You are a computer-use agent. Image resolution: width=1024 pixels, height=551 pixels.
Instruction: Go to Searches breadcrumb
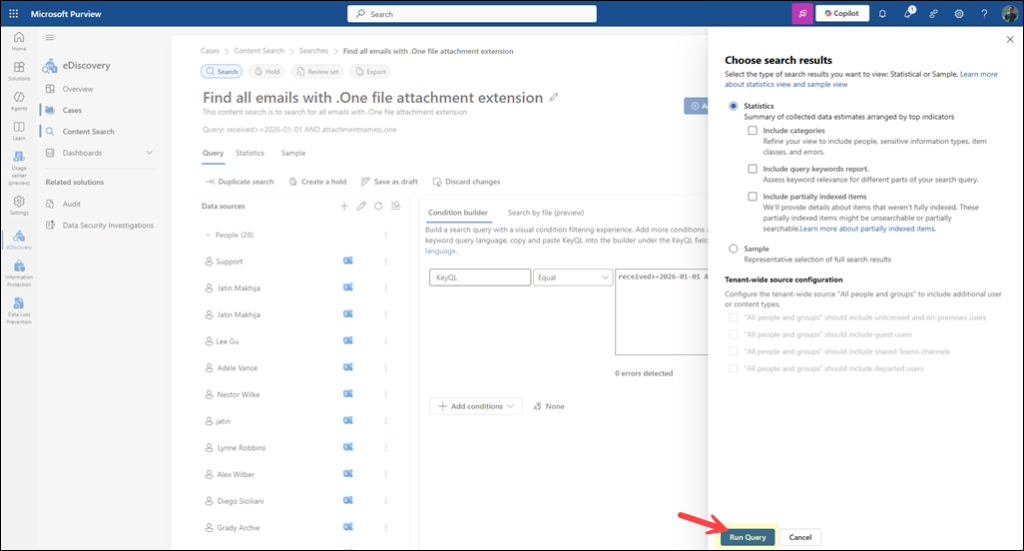(x=313, y=51)
